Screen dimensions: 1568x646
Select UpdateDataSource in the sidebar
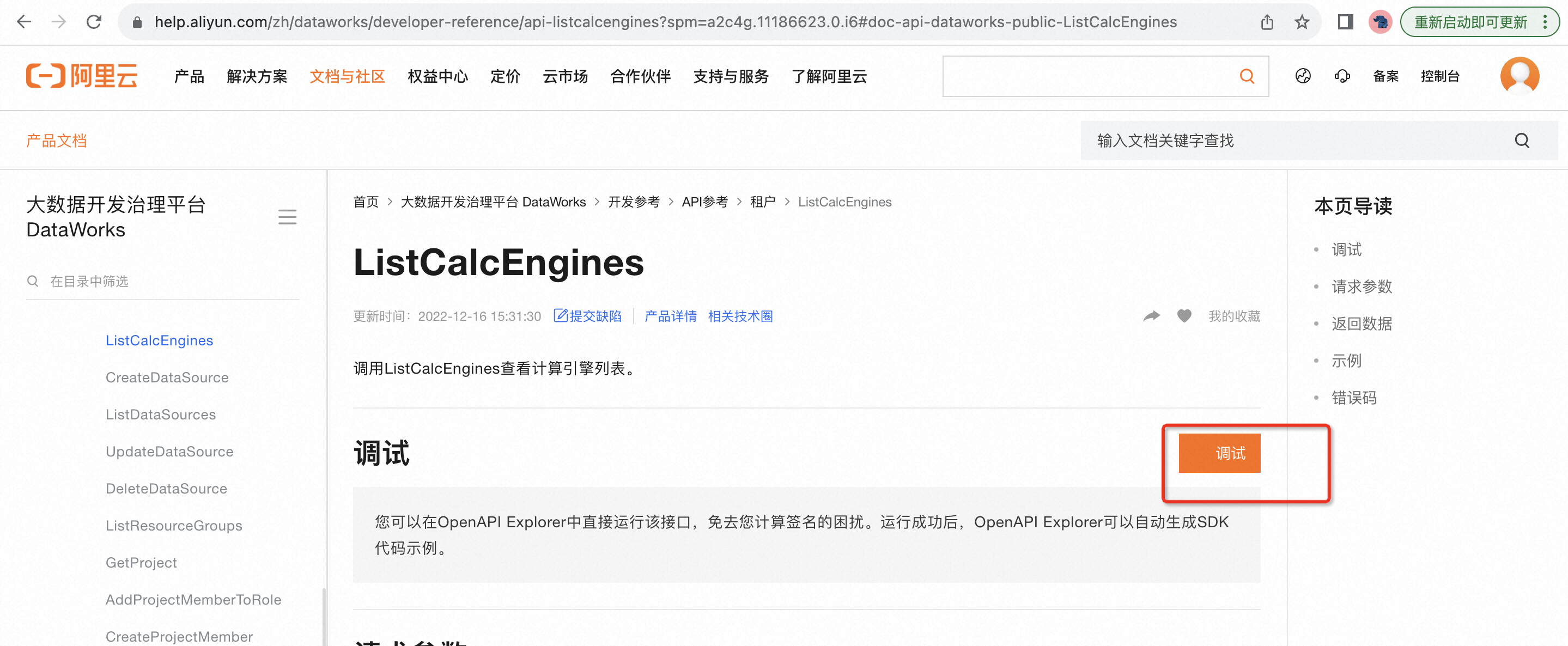[x=170, y=452]
